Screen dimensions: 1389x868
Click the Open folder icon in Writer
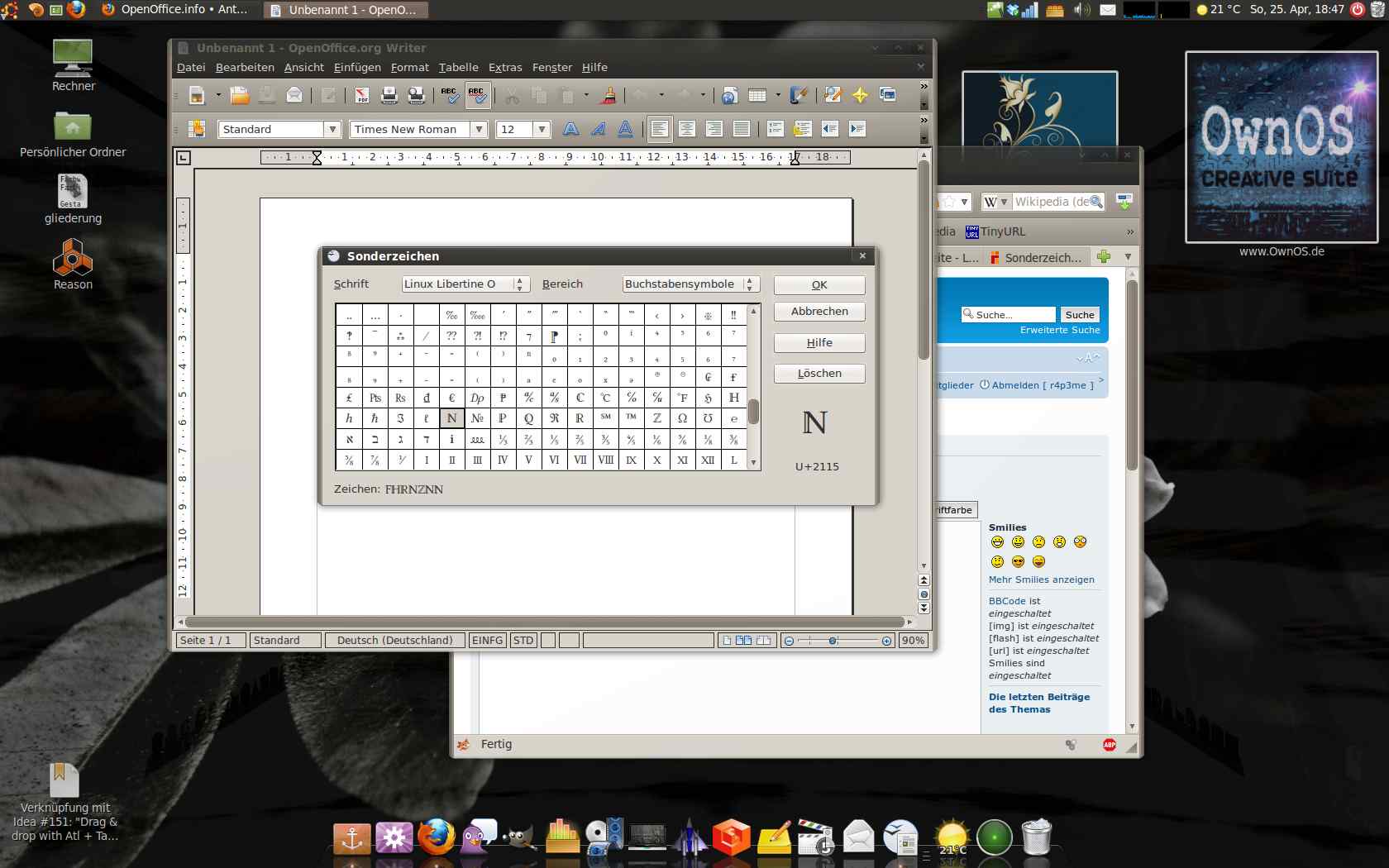click(240, 95)
